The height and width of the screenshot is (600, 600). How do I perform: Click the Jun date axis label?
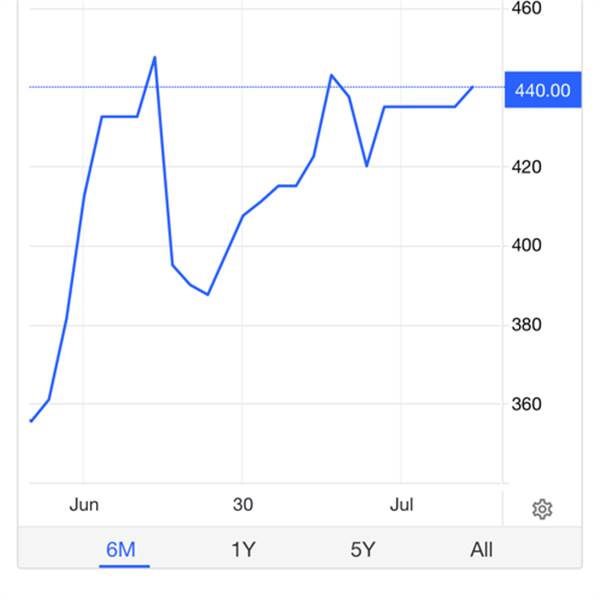[84, 505]
